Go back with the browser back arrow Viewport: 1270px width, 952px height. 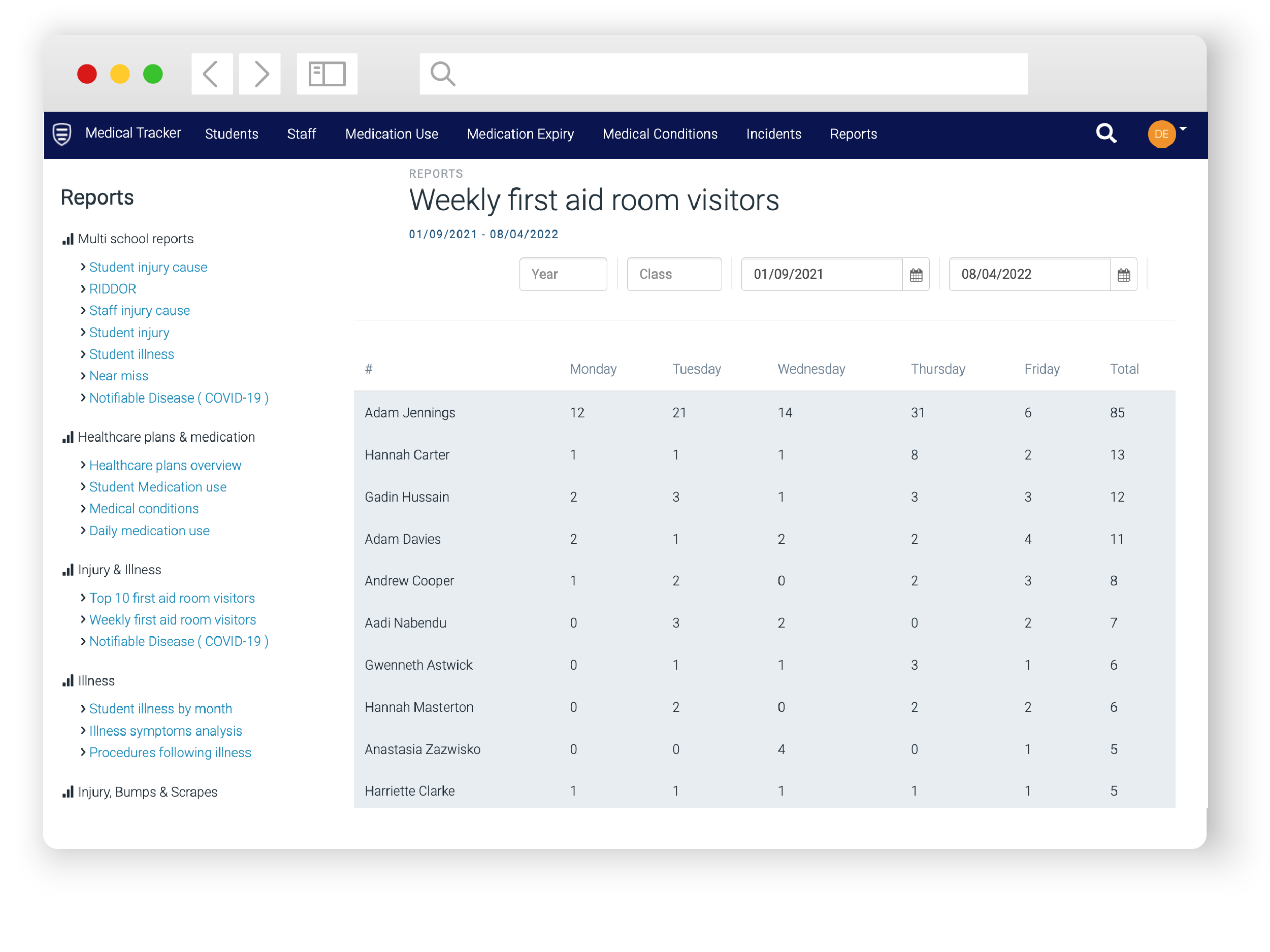coord(212,74)
